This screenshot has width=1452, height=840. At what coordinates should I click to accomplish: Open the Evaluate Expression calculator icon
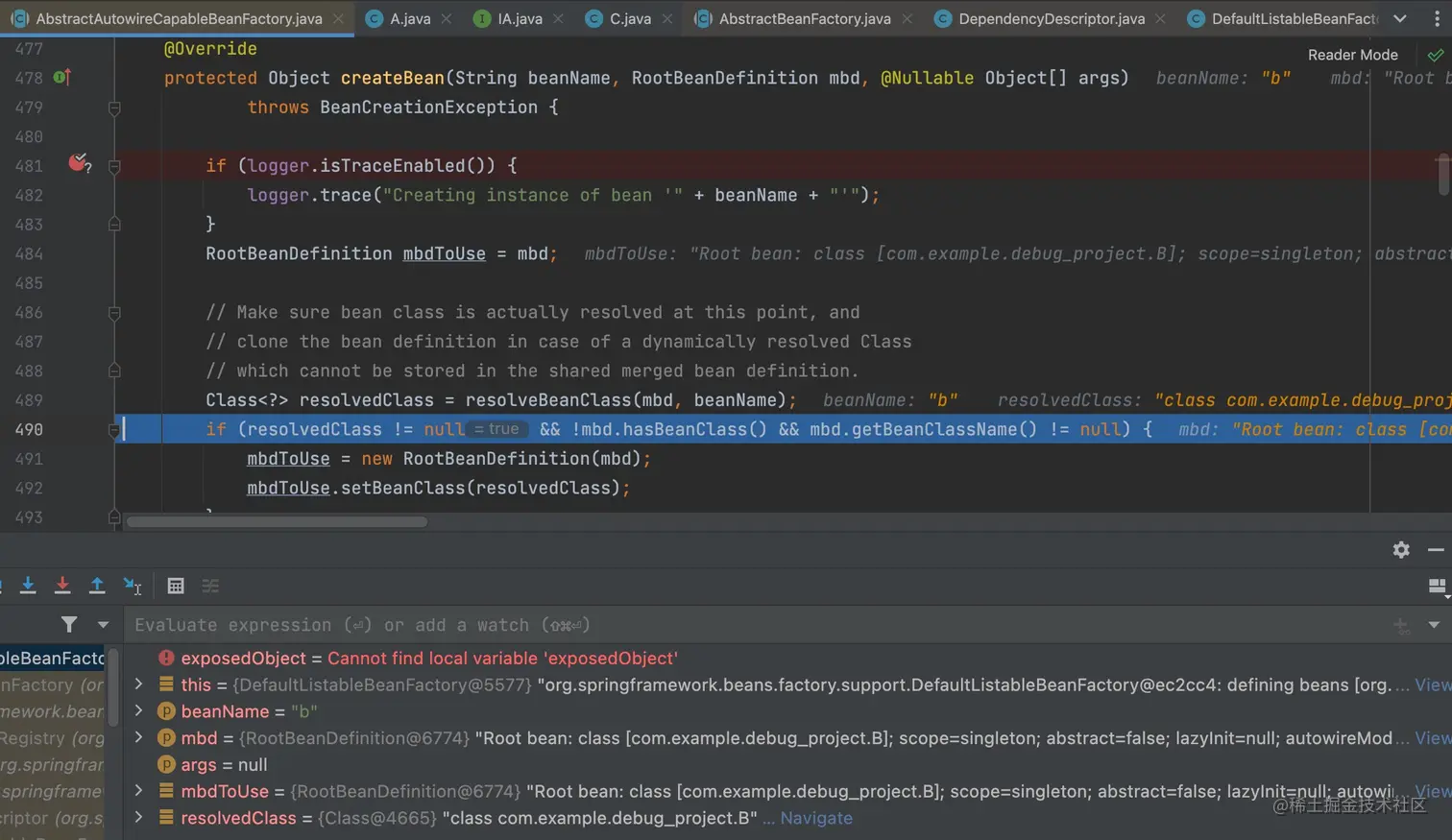click(x=176, y=586)
